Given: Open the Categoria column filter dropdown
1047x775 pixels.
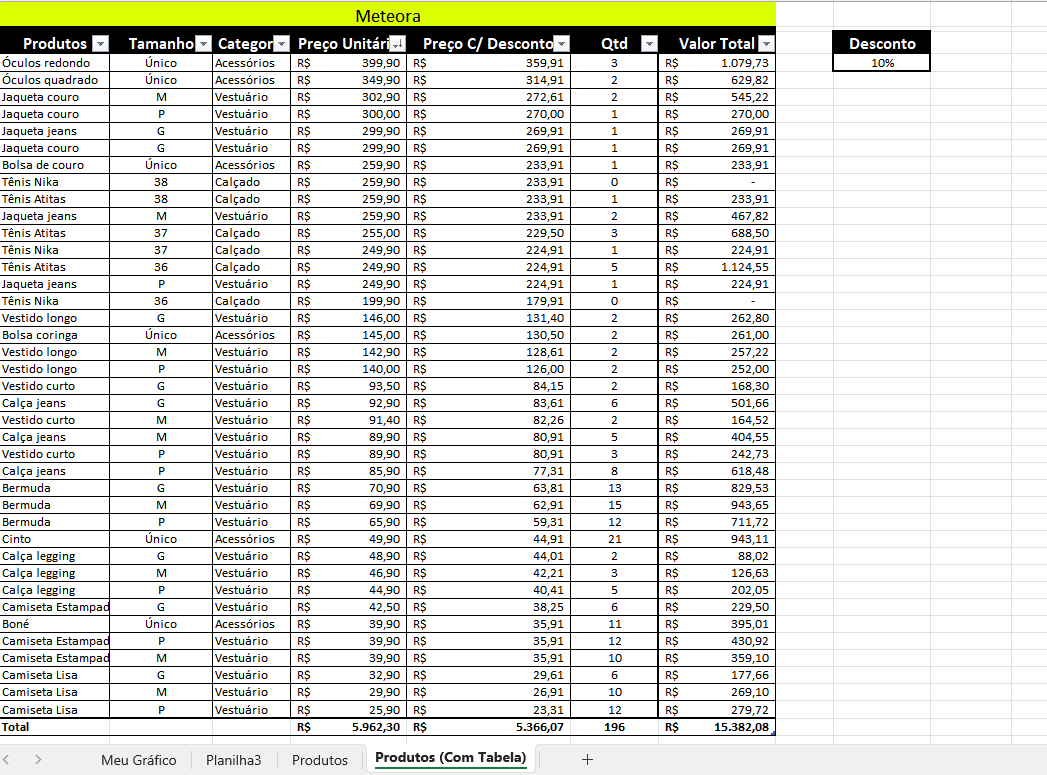Looking at the screenshot, I should (x=282, y=44).
